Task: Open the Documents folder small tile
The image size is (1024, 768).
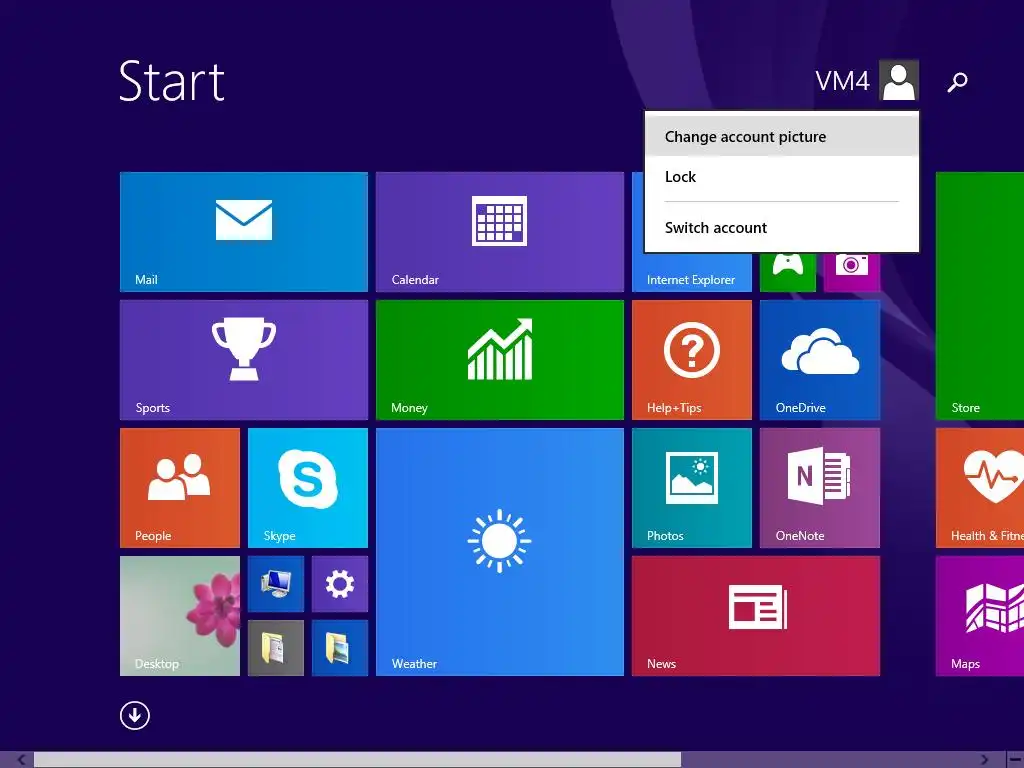Action: pyautogui.click(x=276, y=648)
